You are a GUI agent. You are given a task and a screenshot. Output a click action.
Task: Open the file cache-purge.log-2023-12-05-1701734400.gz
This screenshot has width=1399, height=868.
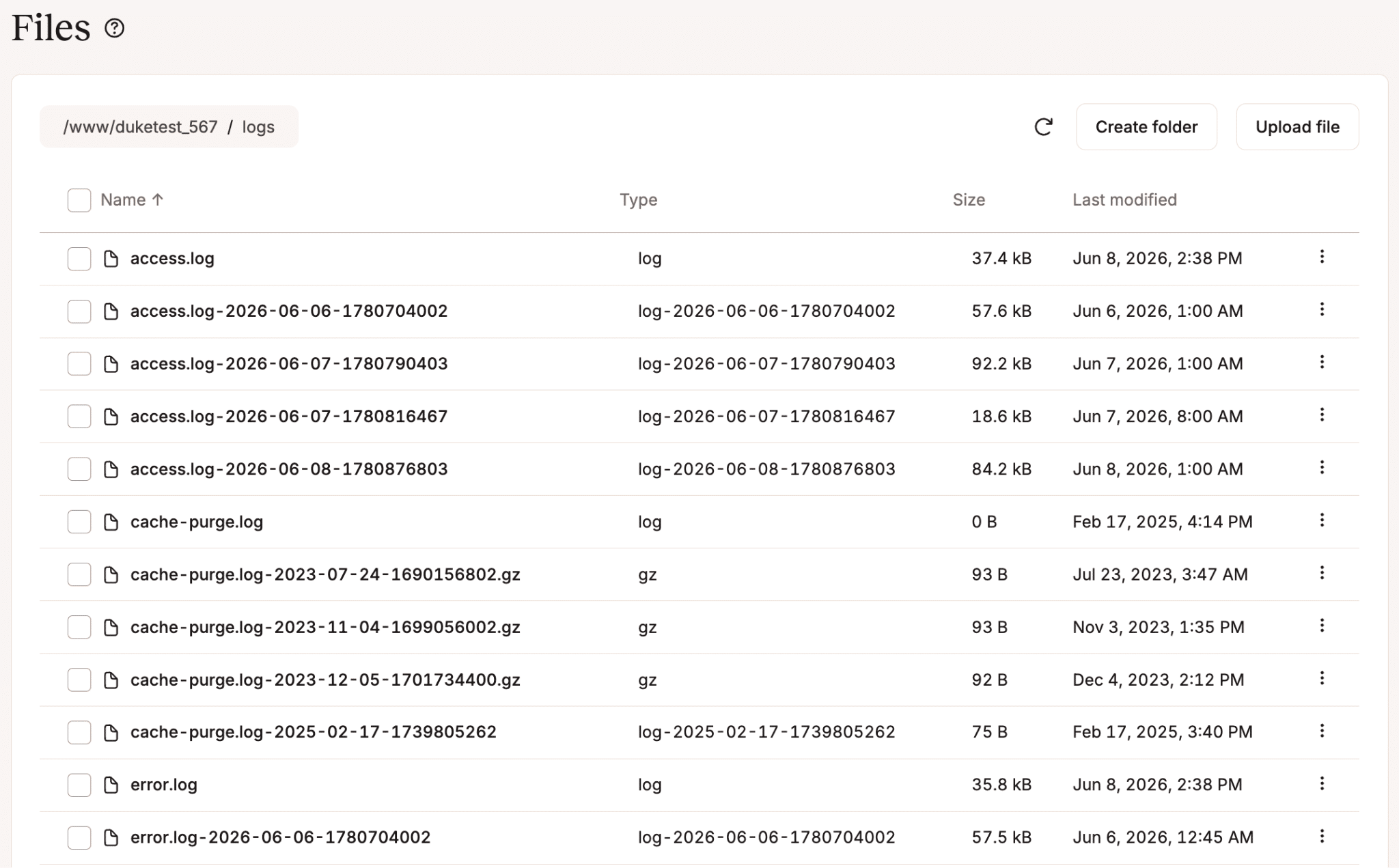325,680
